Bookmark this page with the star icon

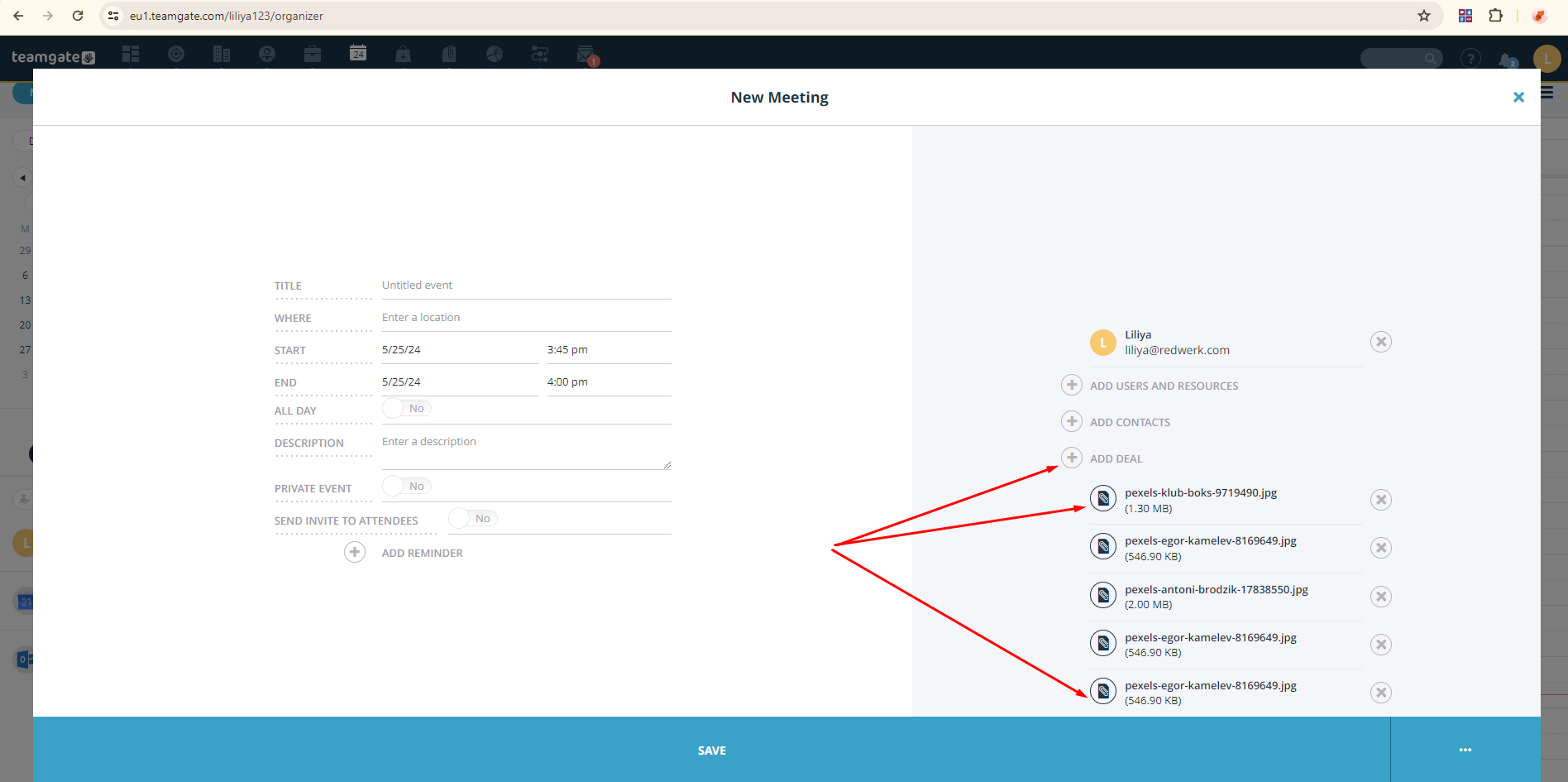1424,16
